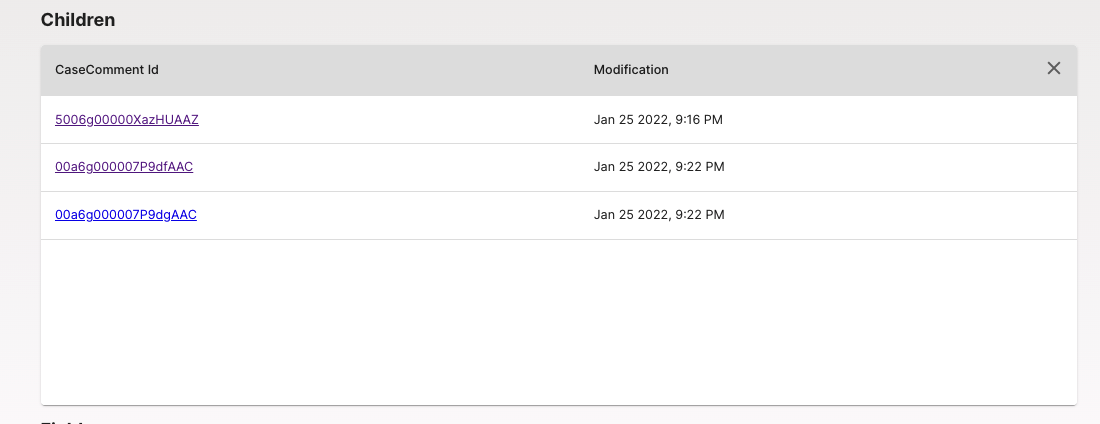
Task: Open the 5006g00000XazHUAAZ record link
Action: pos(127,119)
